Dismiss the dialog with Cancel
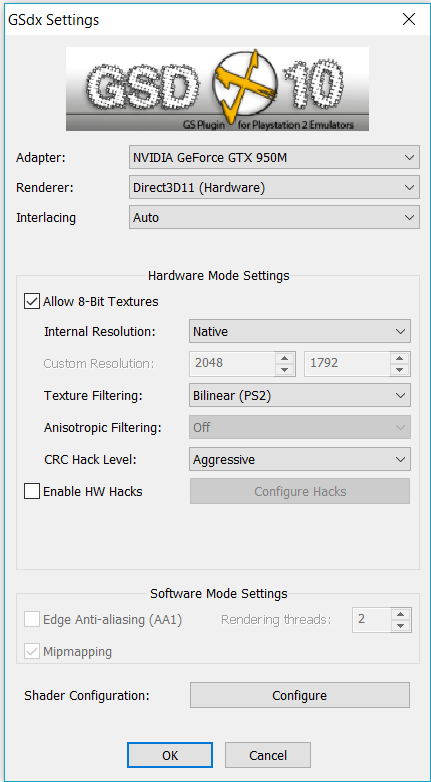 pyautogui.click(x=268, y=755)
